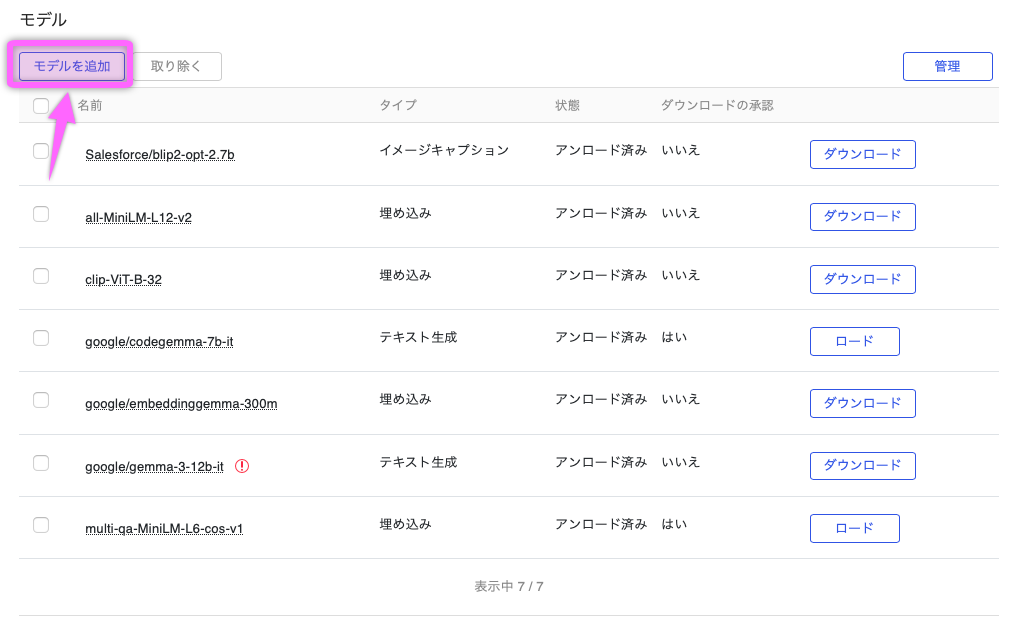The height and width of the screenshot is (643, 1012).
Task: Open the google/embeddinggemma-300m model link
Action: [x=181, y=403]
